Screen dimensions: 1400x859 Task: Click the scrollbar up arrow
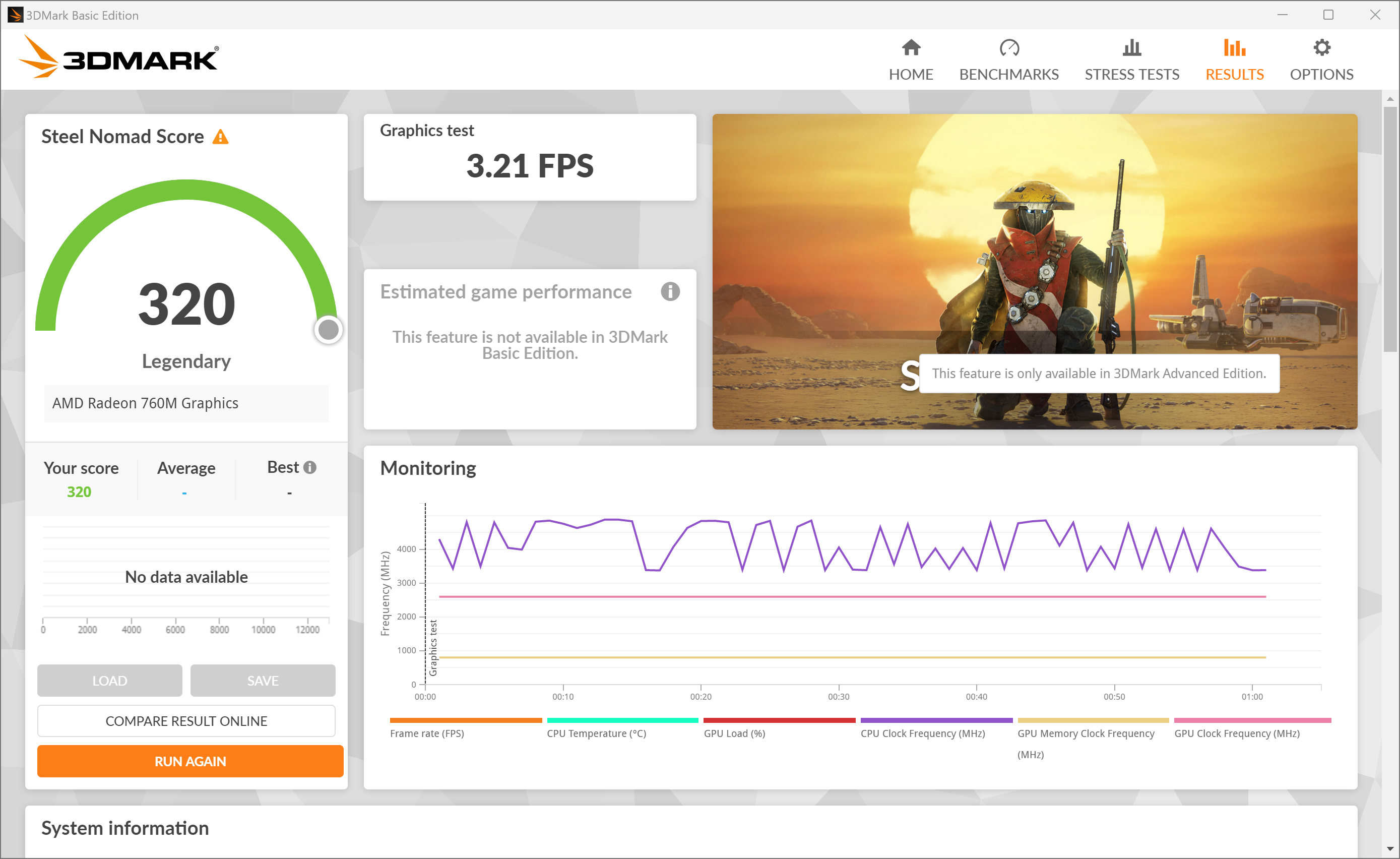point(1390,98)
